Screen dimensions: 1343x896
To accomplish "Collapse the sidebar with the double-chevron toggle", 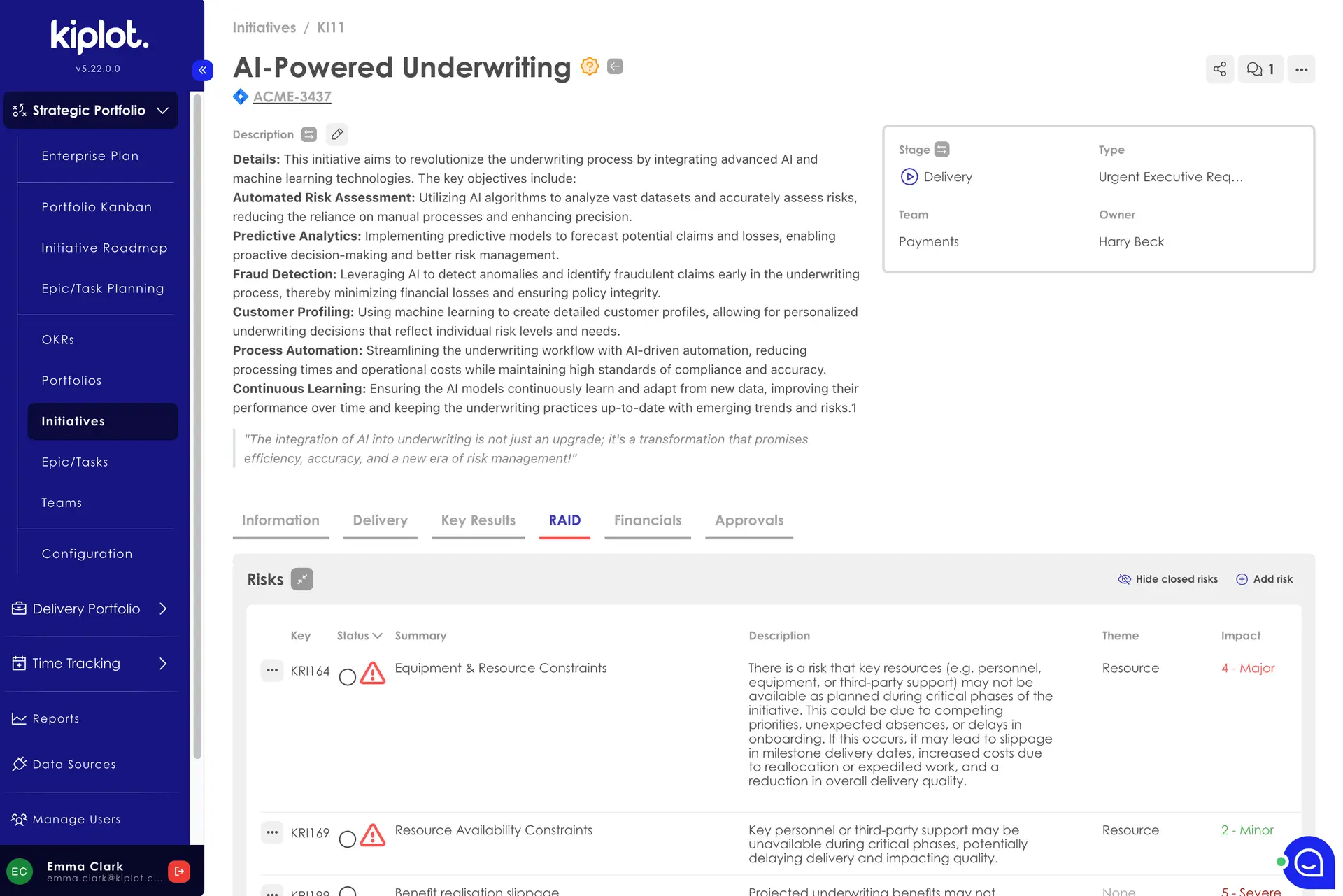I will click(202, 70).
